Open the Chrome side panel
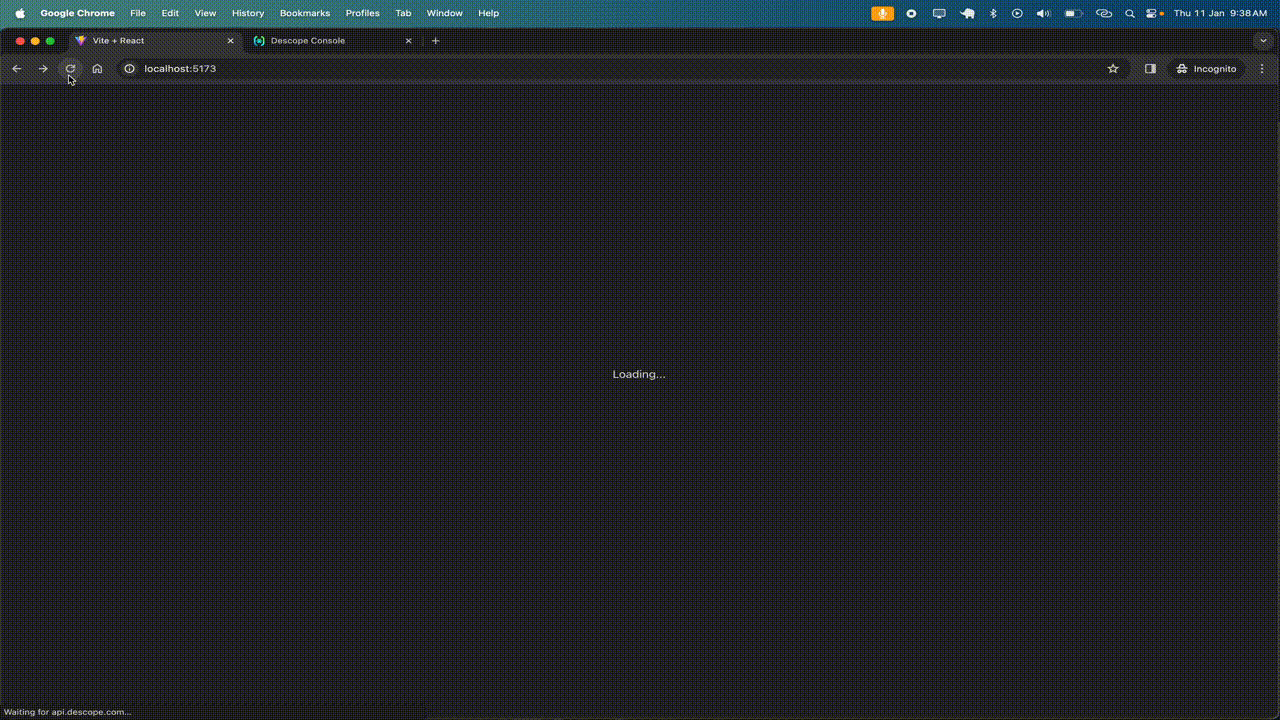The image size is (1280, 720). [1150, 69]
